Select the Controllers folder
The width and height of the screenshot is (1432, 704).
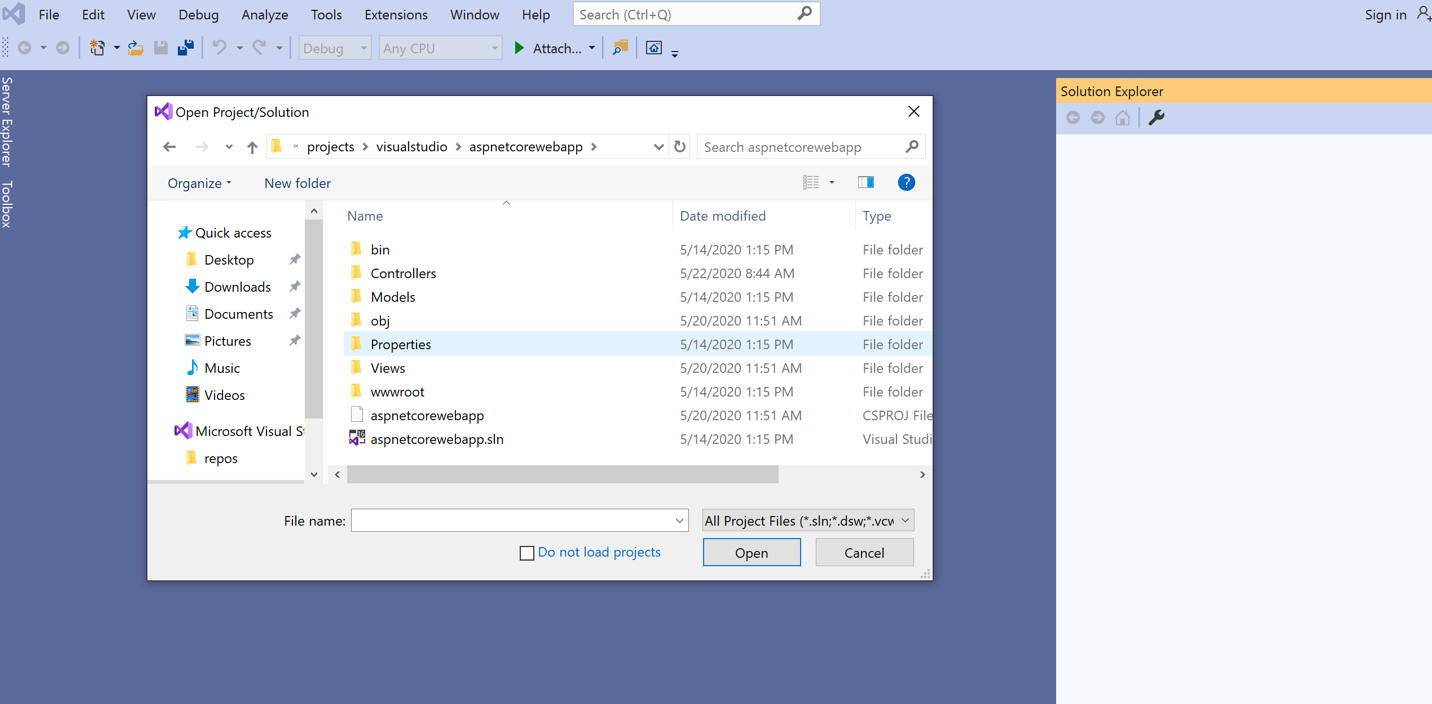point(403,273)
